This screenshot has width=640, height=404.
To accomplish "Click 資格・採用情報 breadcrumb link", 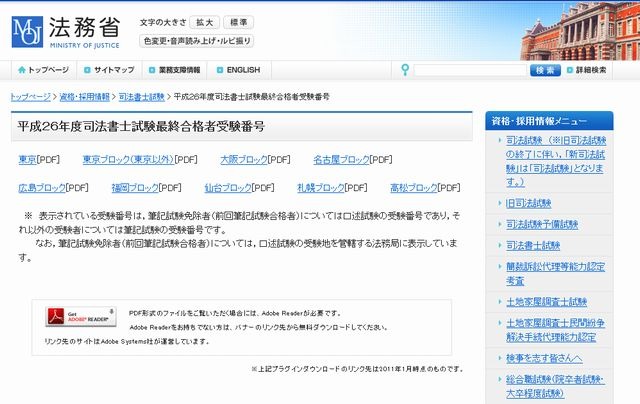I will (85, 97).
